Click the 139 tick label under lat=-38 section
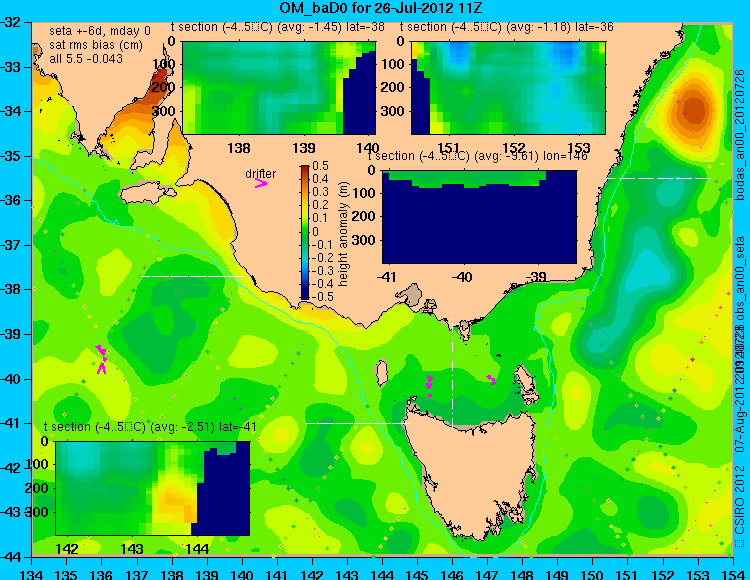This screenshot has height=580, width=750. (304, 148)
